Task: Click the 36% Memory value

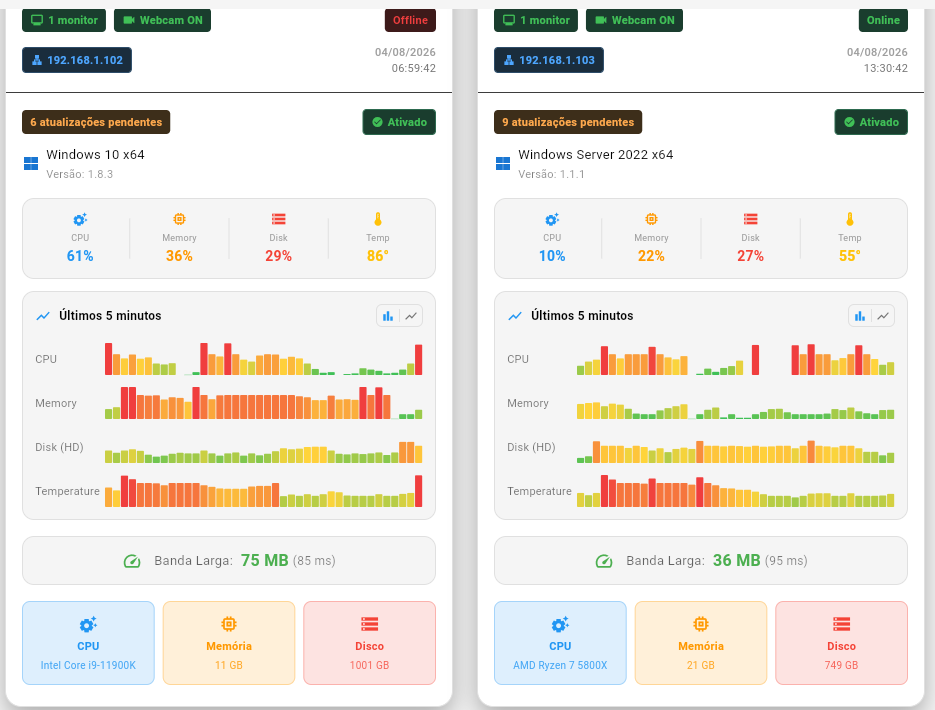Action: pos(179,256)
